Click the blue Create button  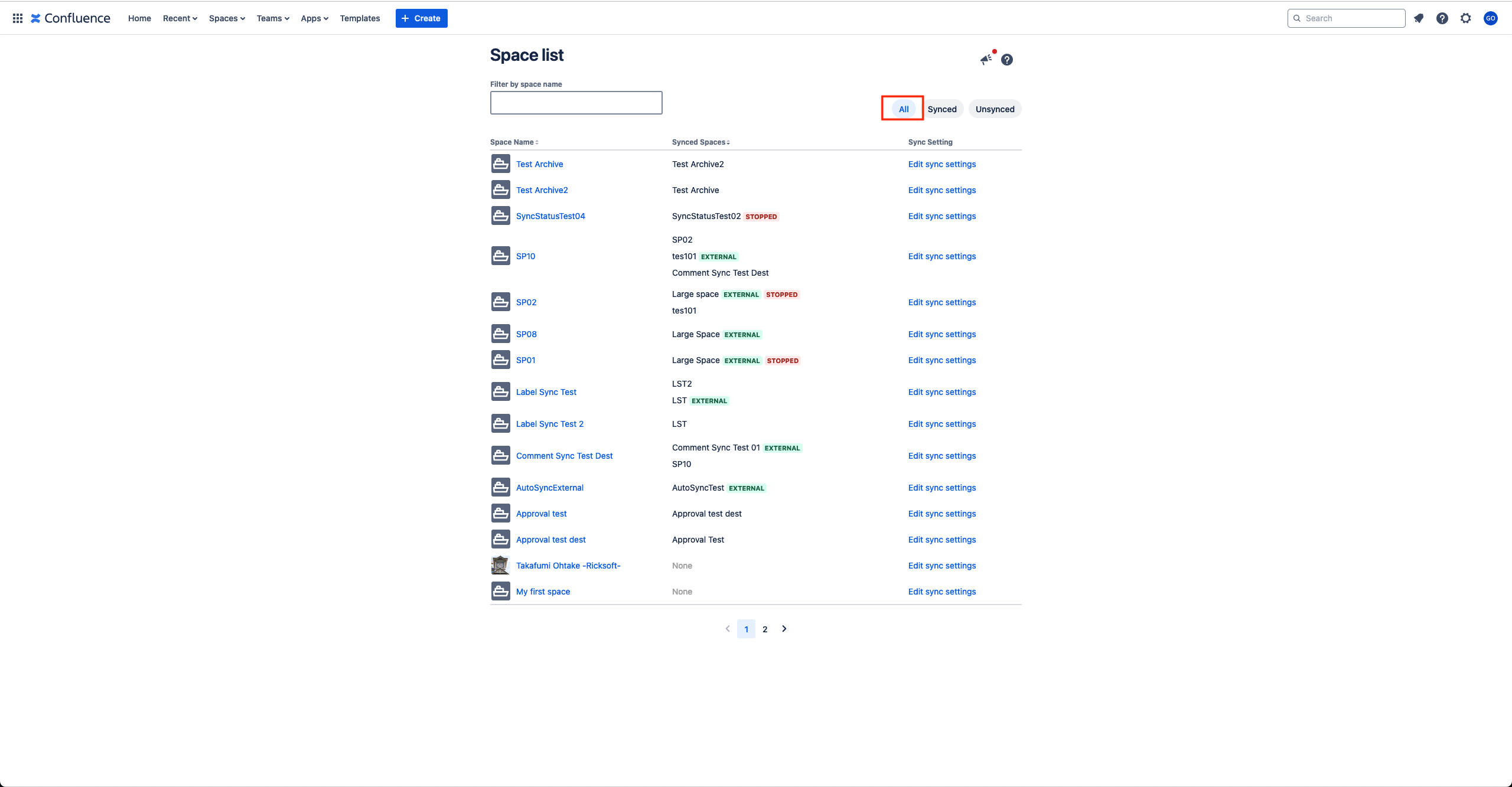[421, 18]
